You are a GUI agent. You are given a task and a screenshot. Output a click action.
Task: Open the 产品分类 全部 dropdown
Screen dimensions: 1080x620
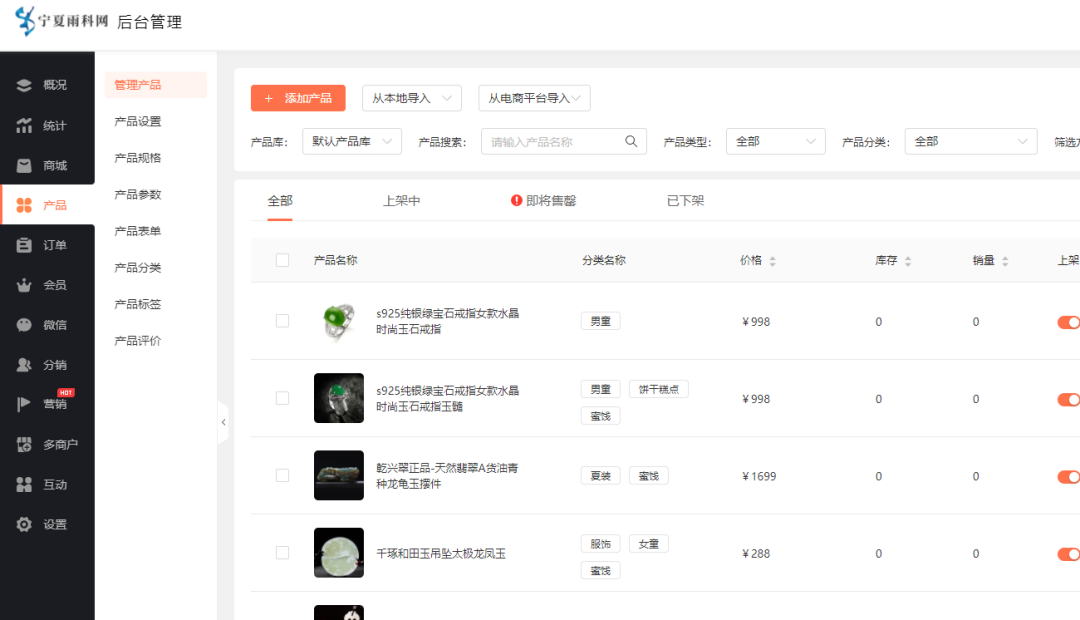coord(971,141)
